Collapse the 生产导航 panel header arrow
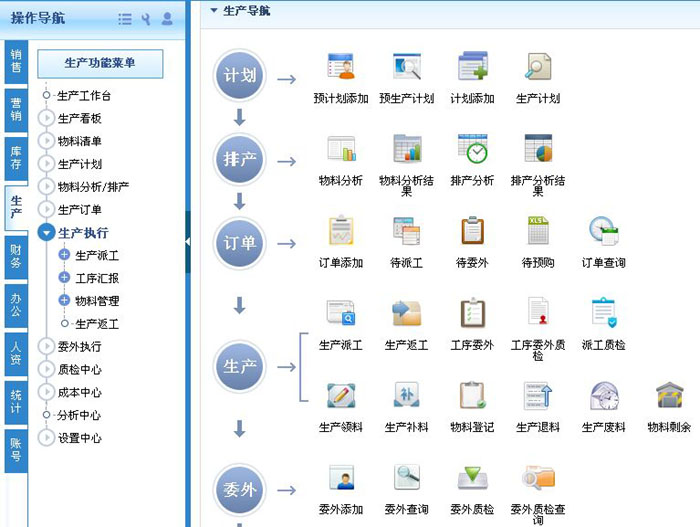Image resolution: width=700 pixels, height=527 pixels. pos(214,10)
